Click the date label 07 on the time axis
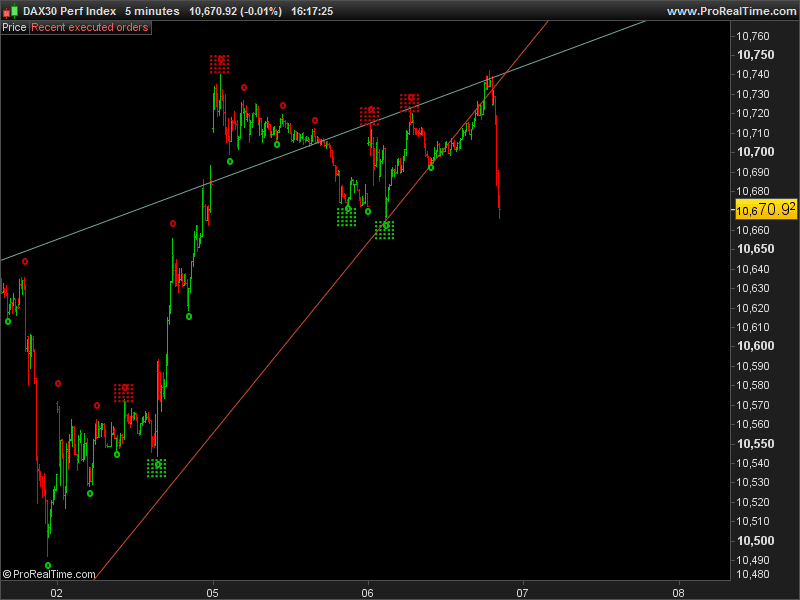The width and height of the screenshot is (800, 600). click(522, 592)
